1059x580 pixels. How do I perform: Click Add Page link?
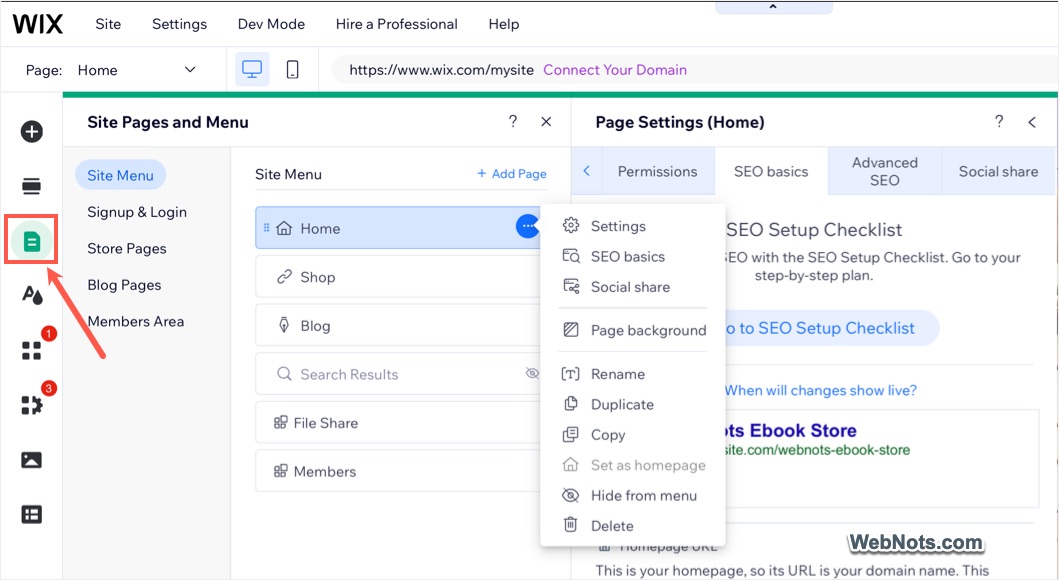[x=512, y=174]
